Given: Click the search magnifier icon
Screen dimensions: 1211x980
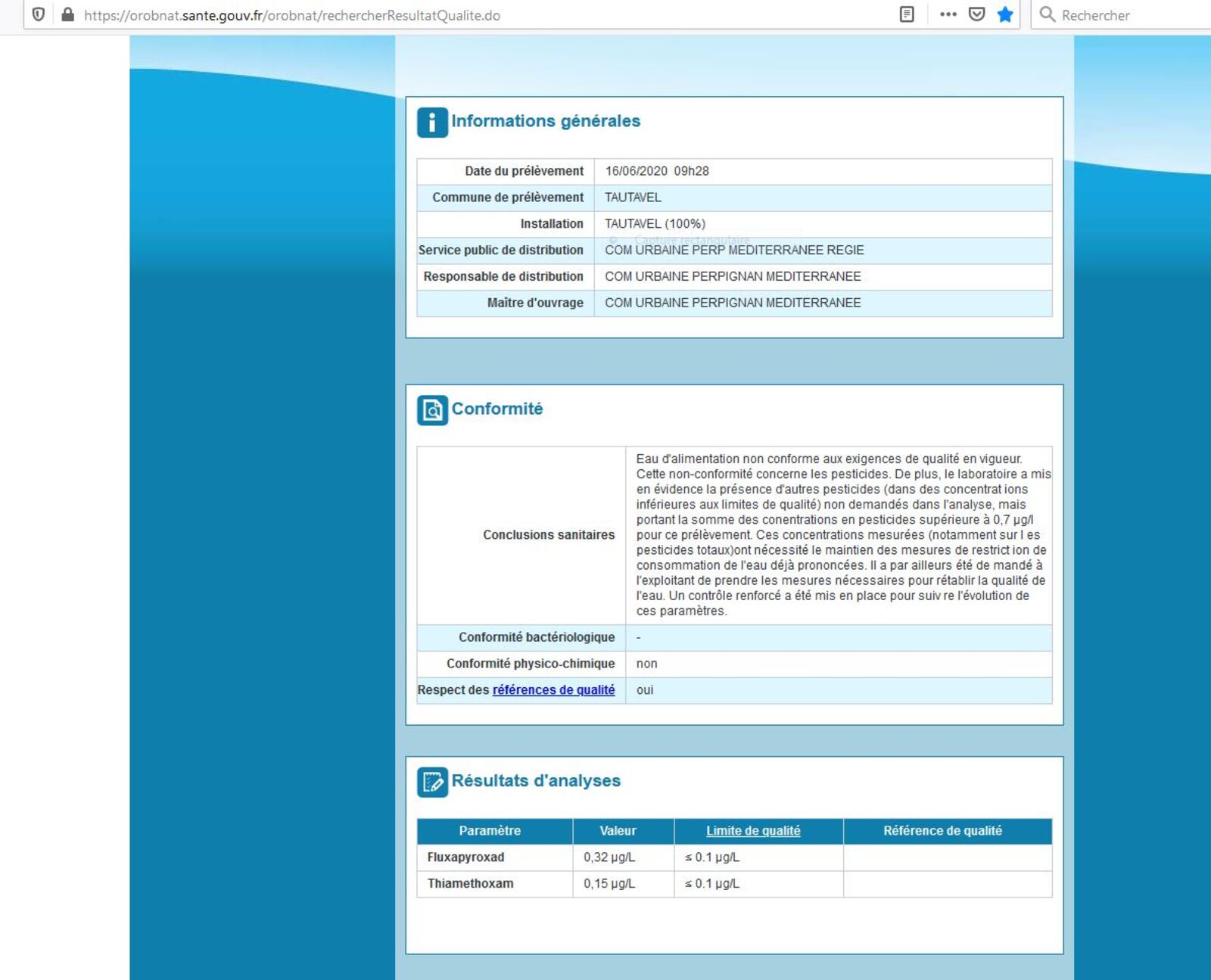Looking at the screenshot, I should coord(1048,14).
